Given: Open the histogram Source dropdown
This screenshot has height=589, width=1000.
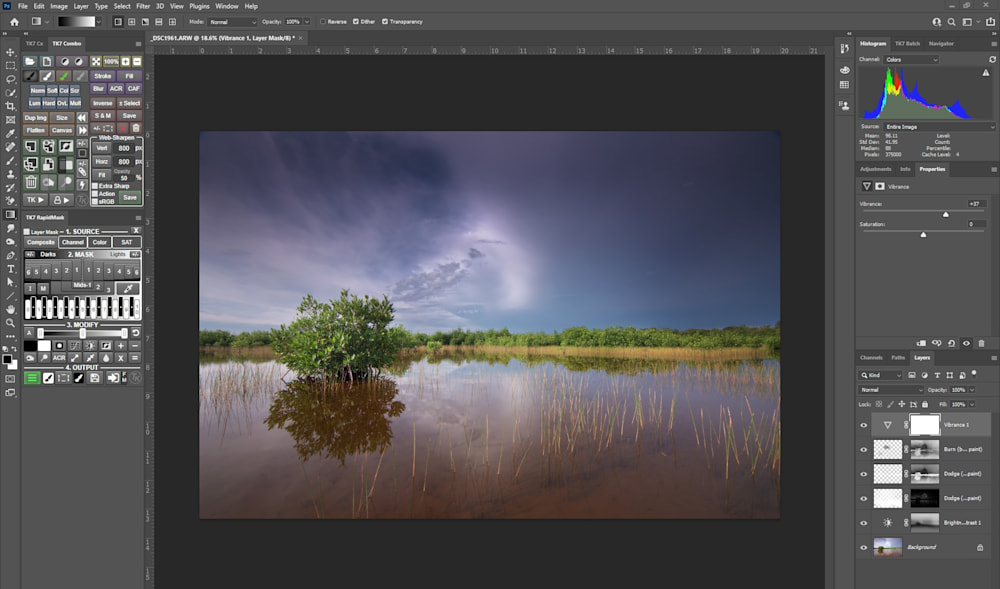Looking at the screenshot, I should point(939,127).
